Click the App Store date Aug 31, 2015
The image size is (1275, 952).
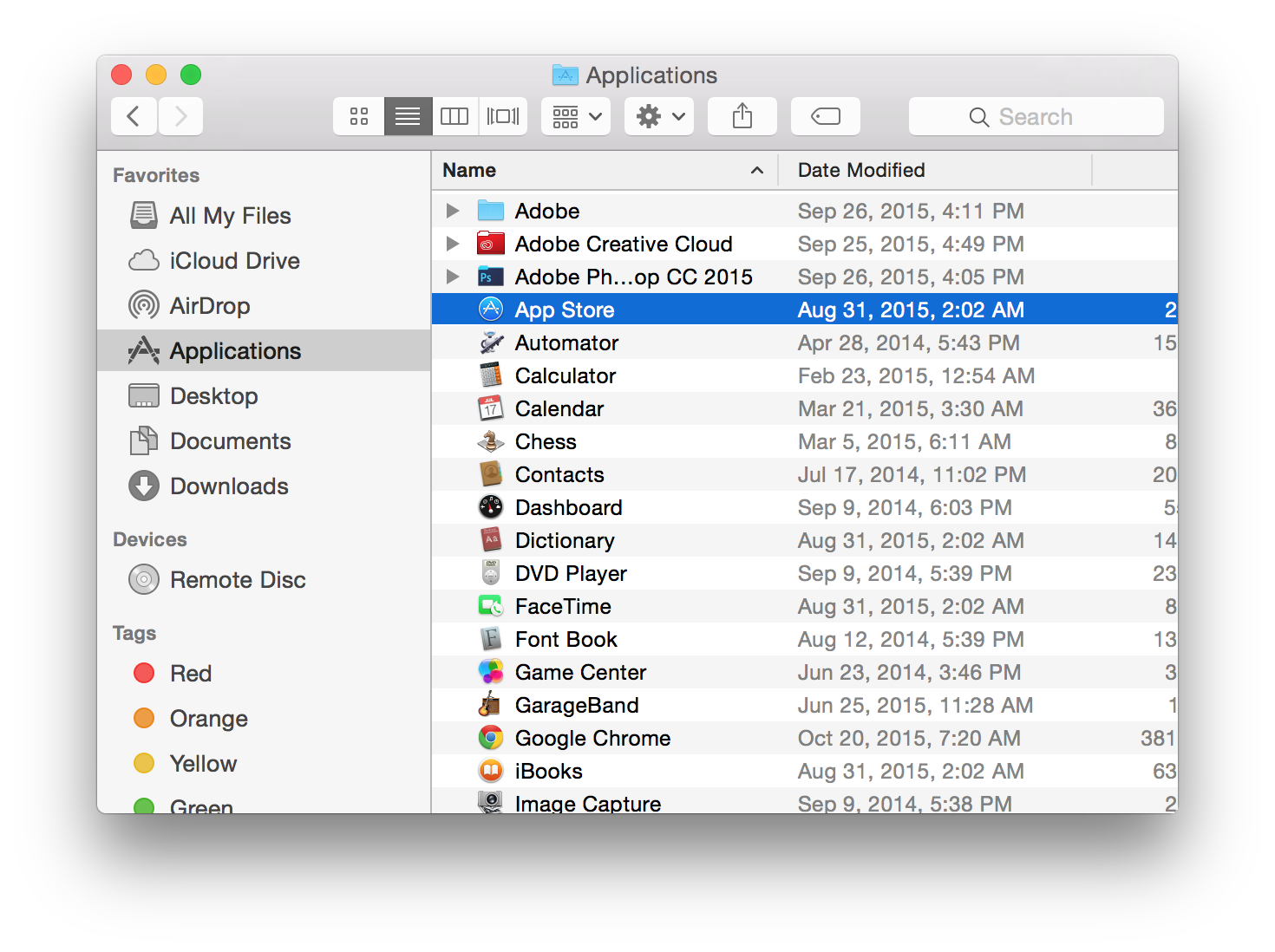click(911, 310)
